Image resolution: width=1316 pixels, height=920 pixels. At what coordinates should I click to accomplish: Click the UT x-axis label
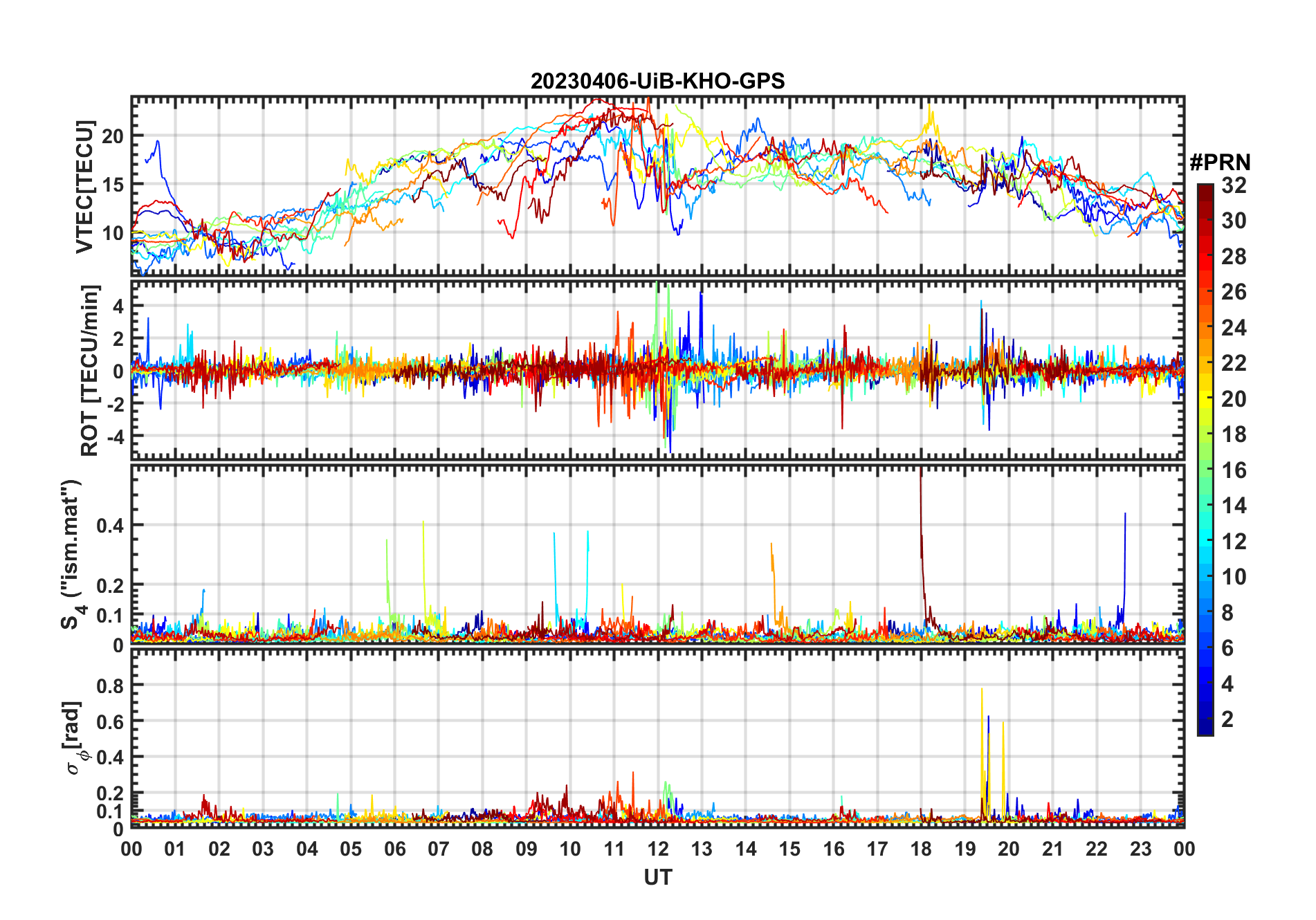coord(658,877)
